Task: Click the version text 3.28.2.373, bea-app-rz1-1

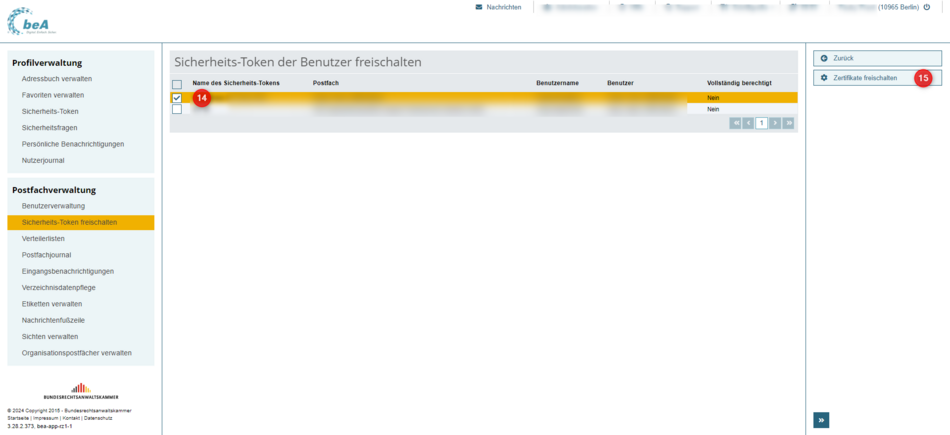Action: click(39, 426)
